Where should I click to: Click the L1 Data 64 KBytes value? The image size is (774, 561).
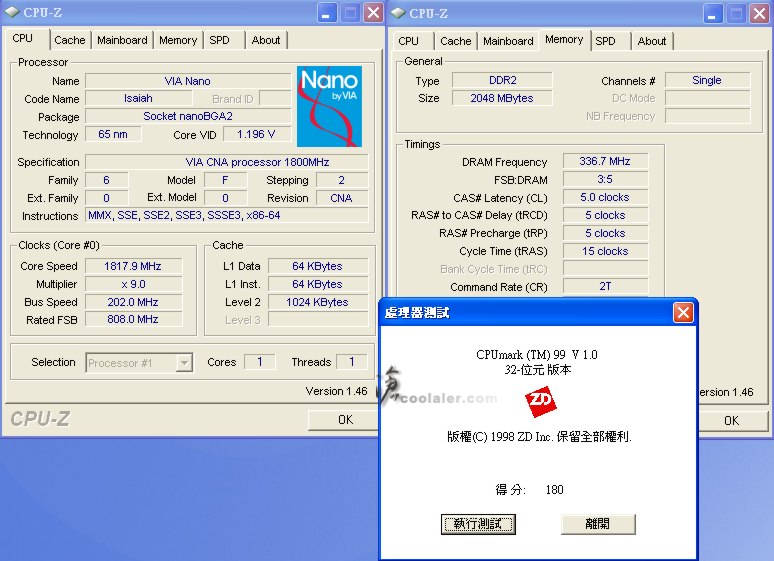(318, 266)
